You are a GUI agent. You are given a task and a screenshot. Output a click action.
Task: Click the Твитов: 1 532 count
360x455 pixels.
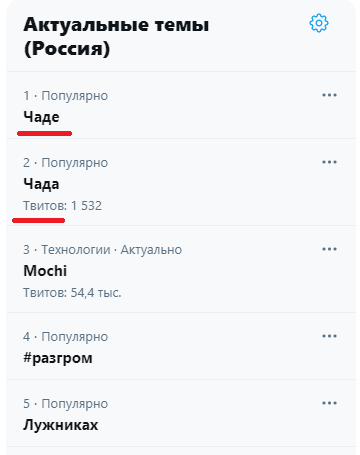[62, 206]
